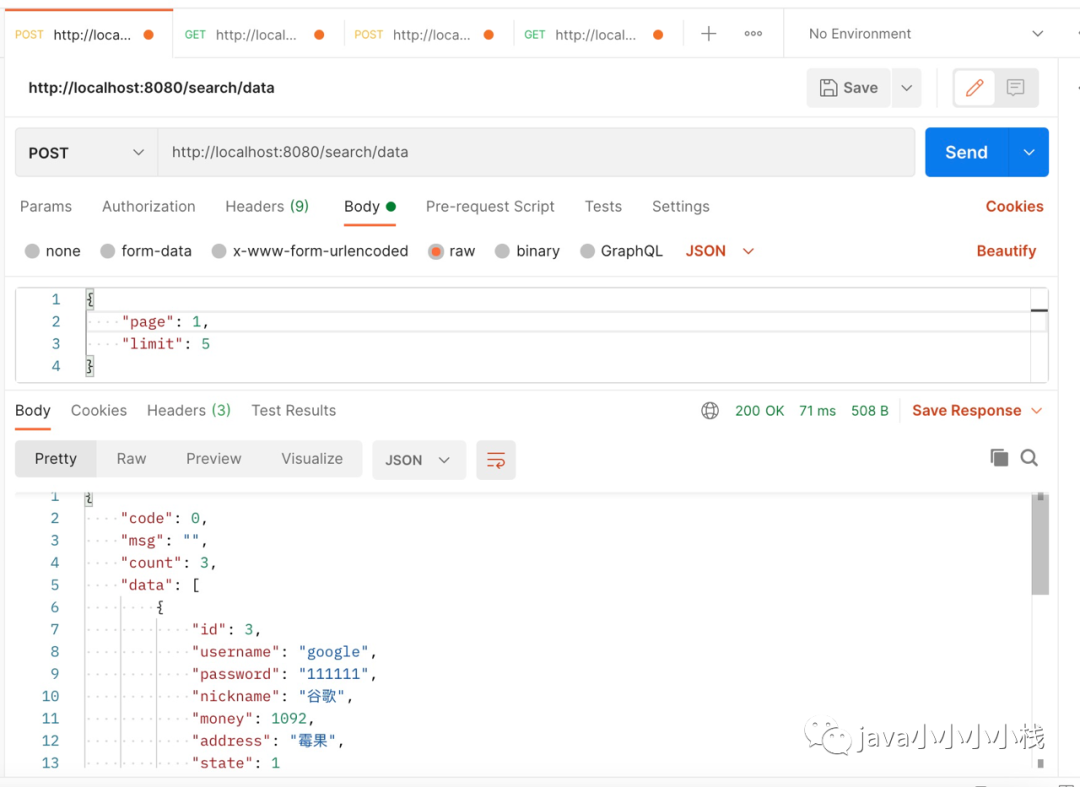
Task: Search the response with magnifier icon
Action: coord(1029,458)
